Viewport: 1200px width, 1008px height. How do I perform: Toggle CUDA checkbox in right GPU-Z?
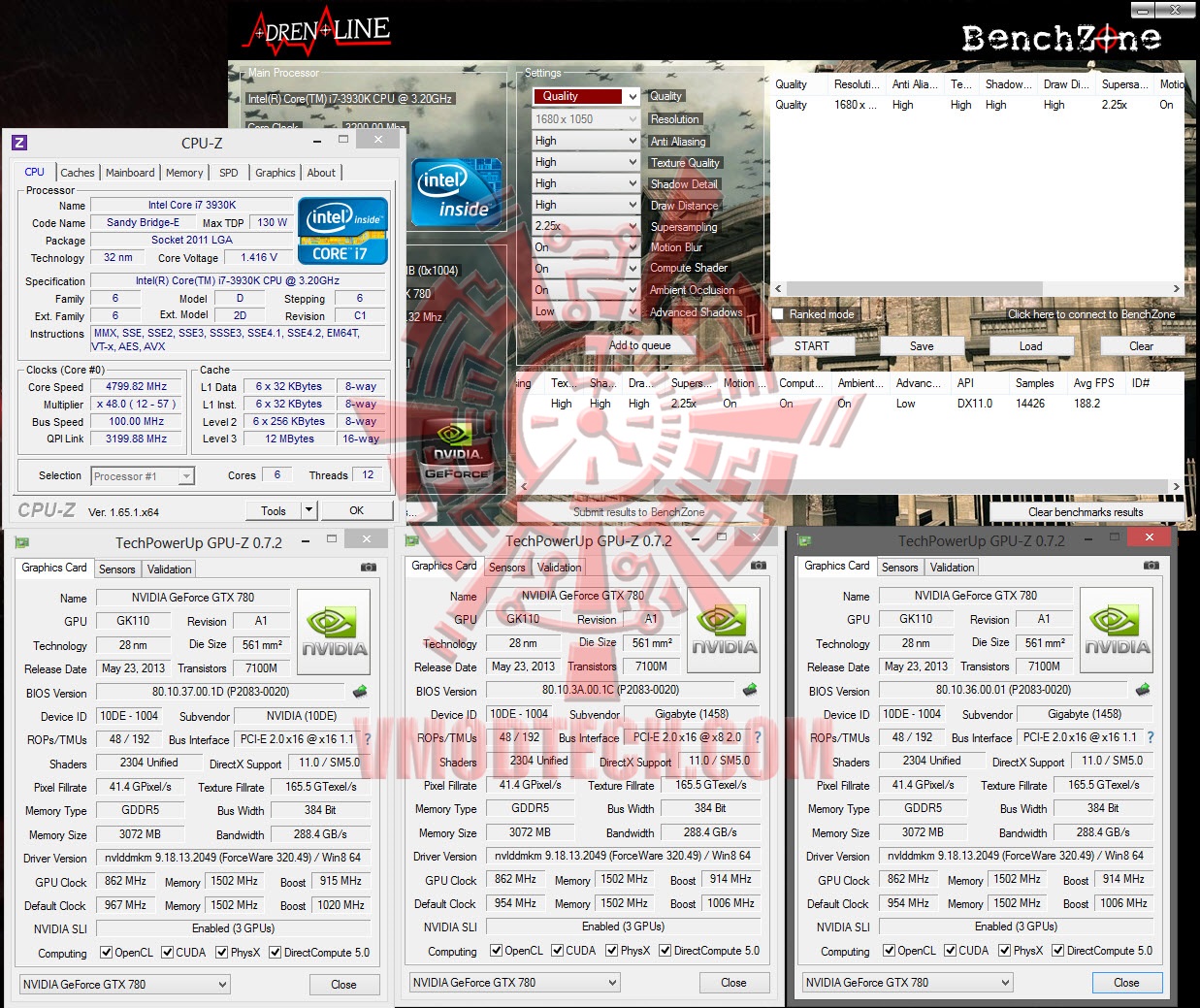(950, 951)
